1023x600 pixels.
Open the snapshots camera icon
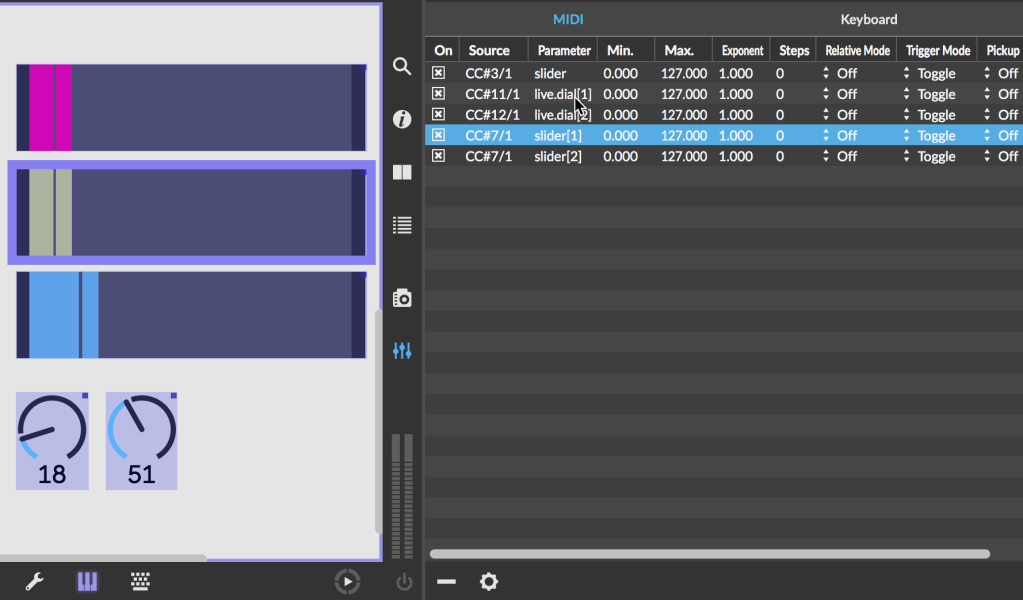[402, 298]
